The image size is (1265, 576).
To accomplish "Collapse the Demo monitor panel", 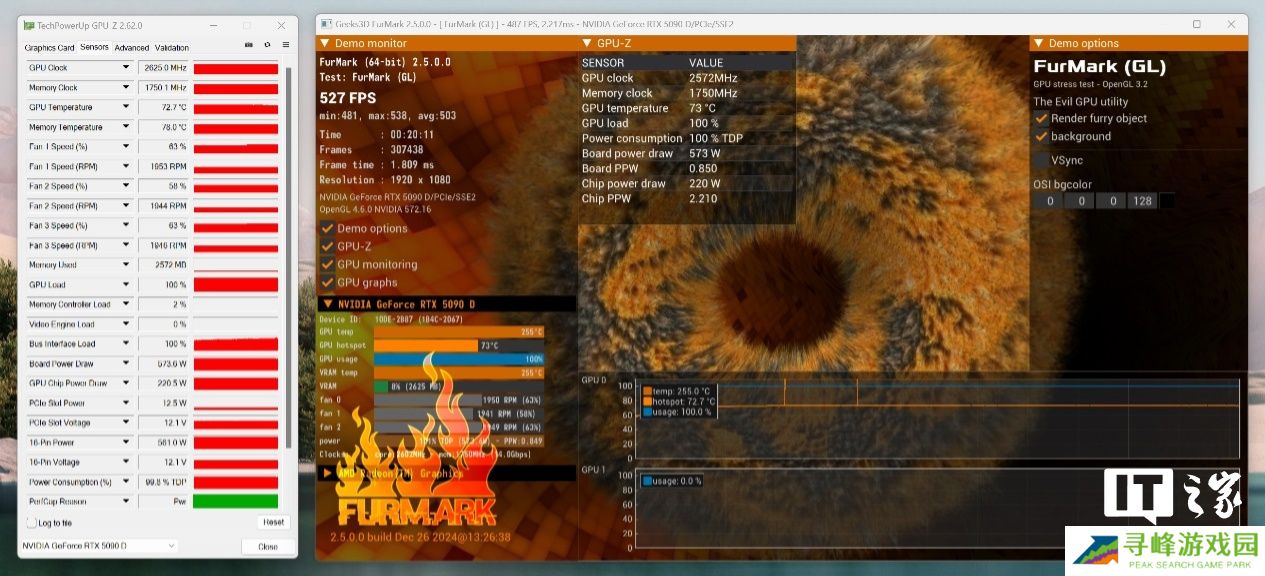I will tap(324, 43).
